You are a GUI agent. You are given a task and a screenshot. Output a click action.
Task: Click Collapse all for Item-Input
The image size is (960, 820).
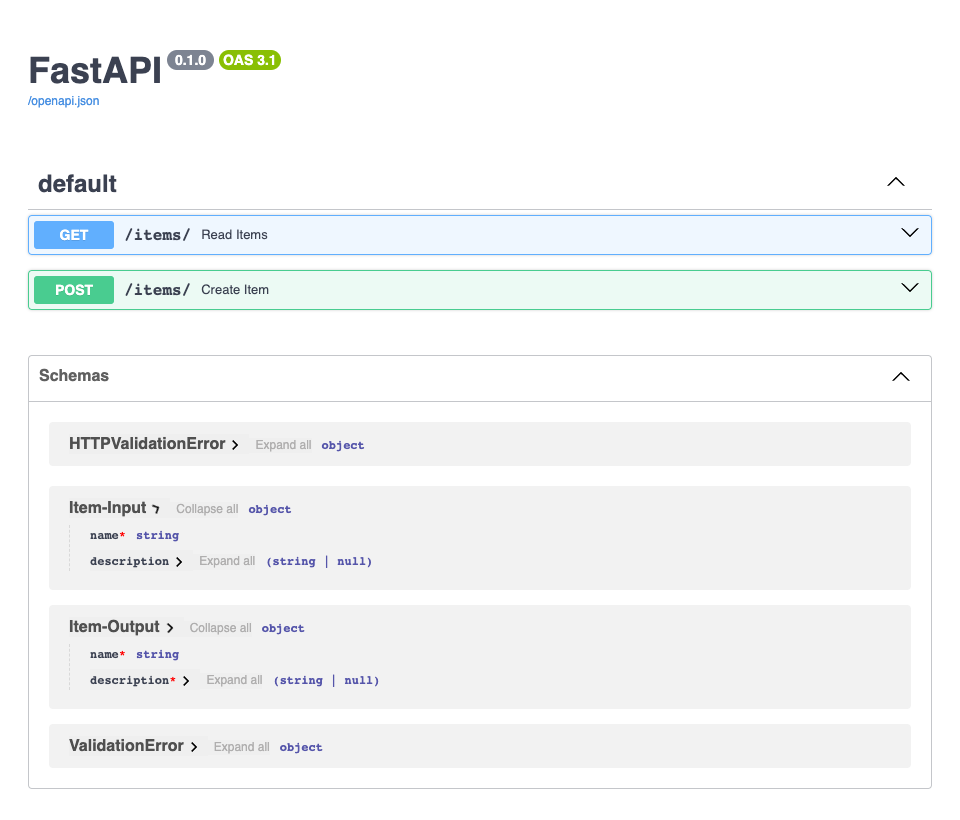coord(206,509)
